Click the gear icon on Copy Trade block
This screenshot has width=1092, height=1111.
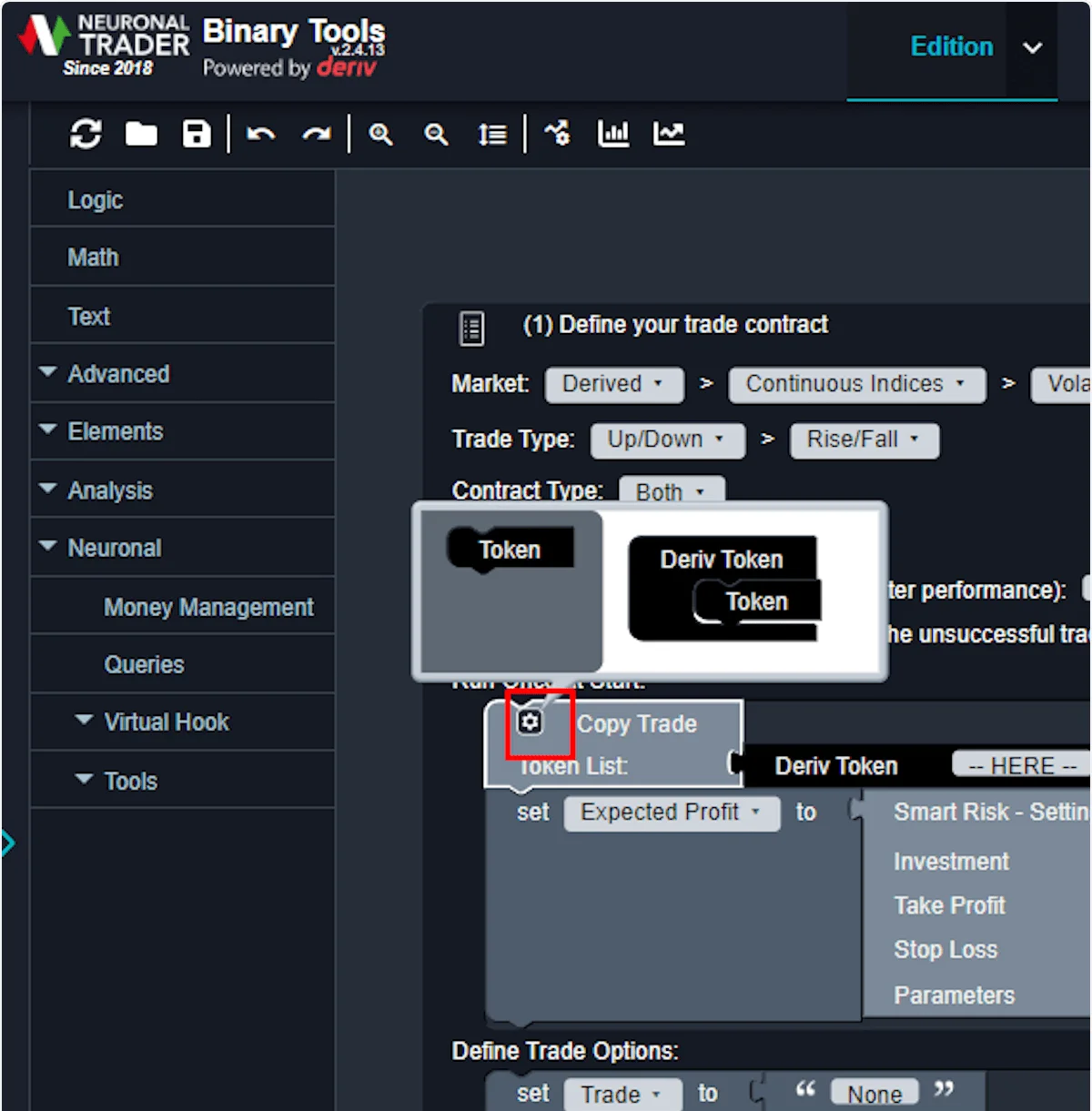click(530, 722)
